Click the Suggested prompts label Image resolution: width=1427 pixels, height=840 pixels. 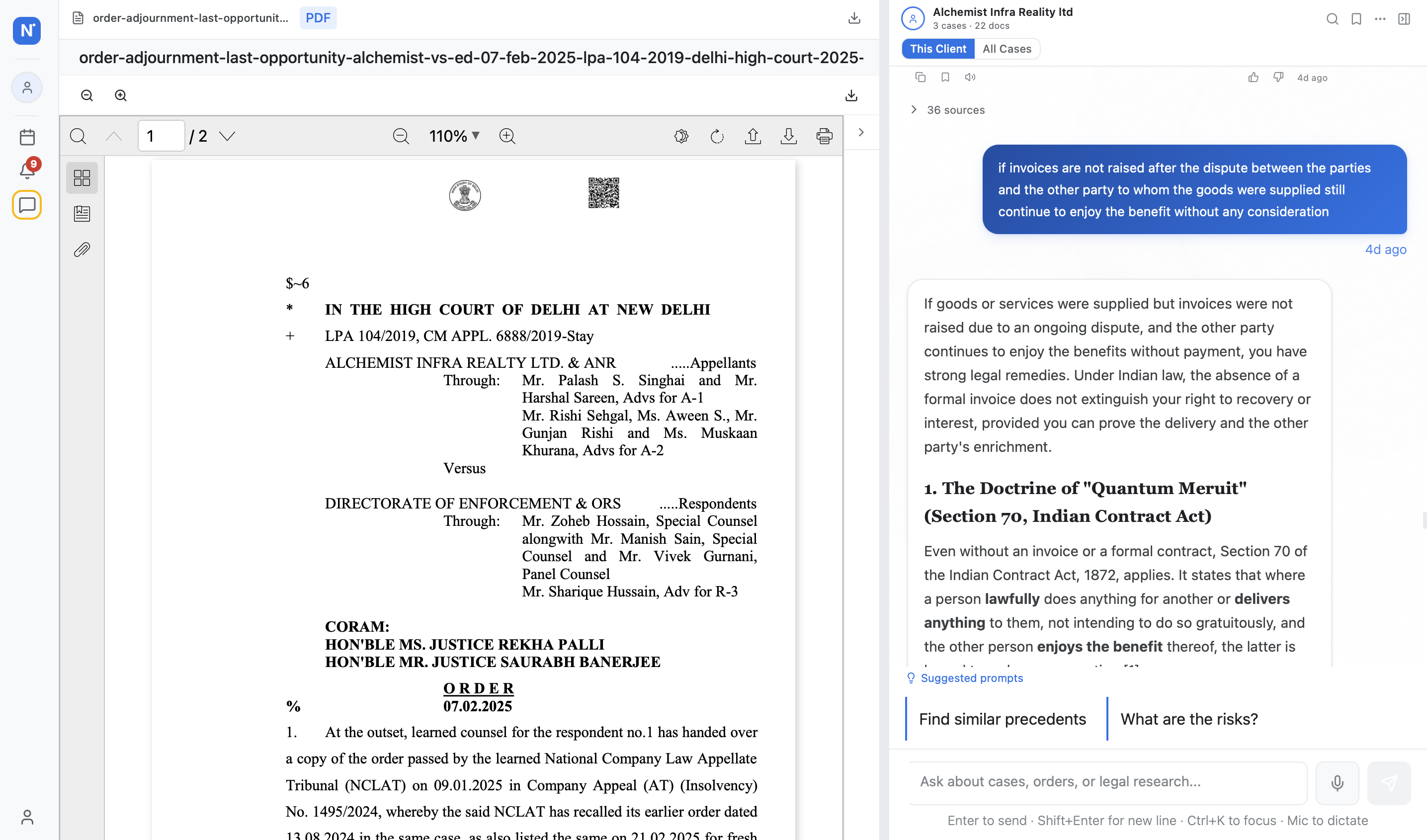pos(972,678)
